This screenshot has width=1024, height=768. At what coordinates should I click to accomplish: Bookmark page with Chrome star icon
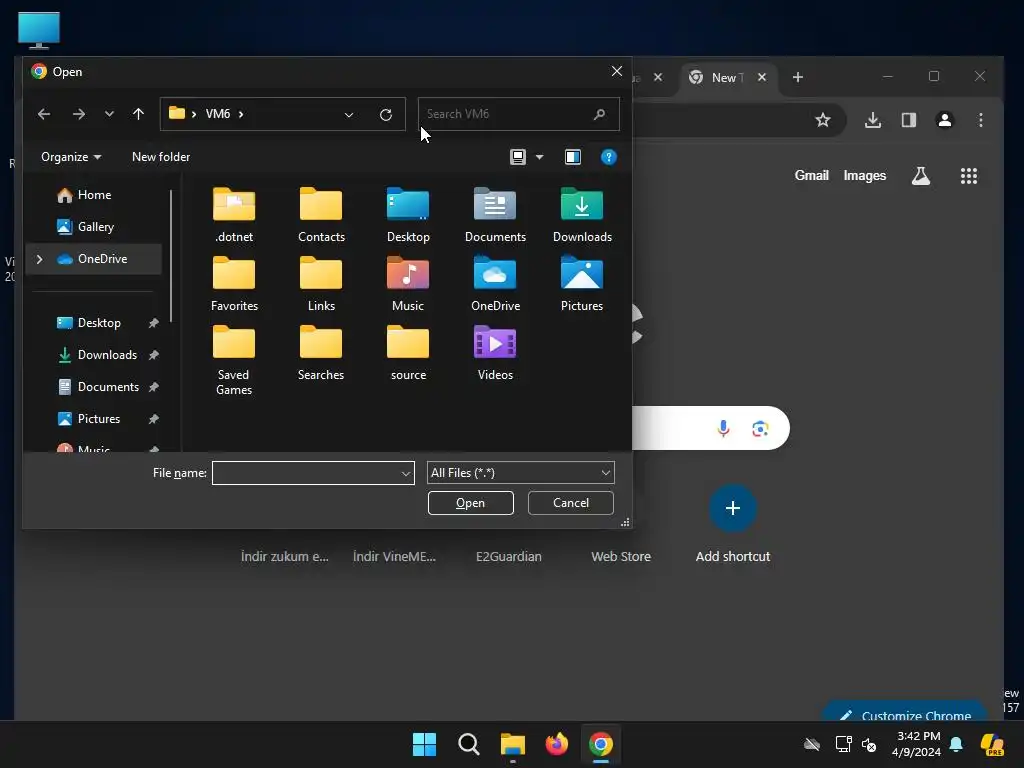click(x=822, y=120)
